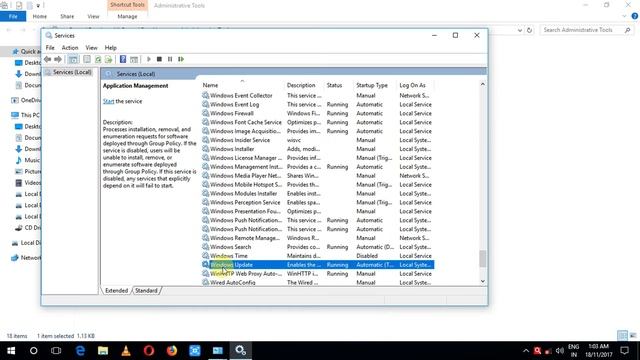Sort by Startup Type column header

[x=372, y=85]
